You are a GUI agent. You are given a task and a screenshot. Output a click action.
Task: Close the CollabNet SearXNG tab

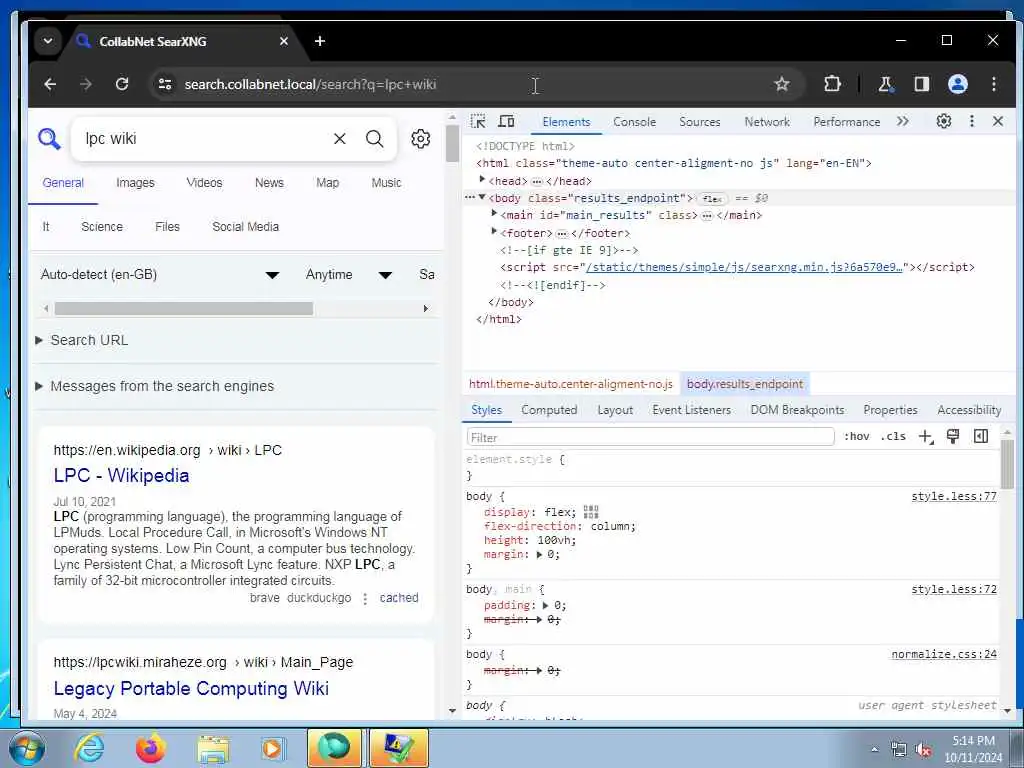[283, 41]
